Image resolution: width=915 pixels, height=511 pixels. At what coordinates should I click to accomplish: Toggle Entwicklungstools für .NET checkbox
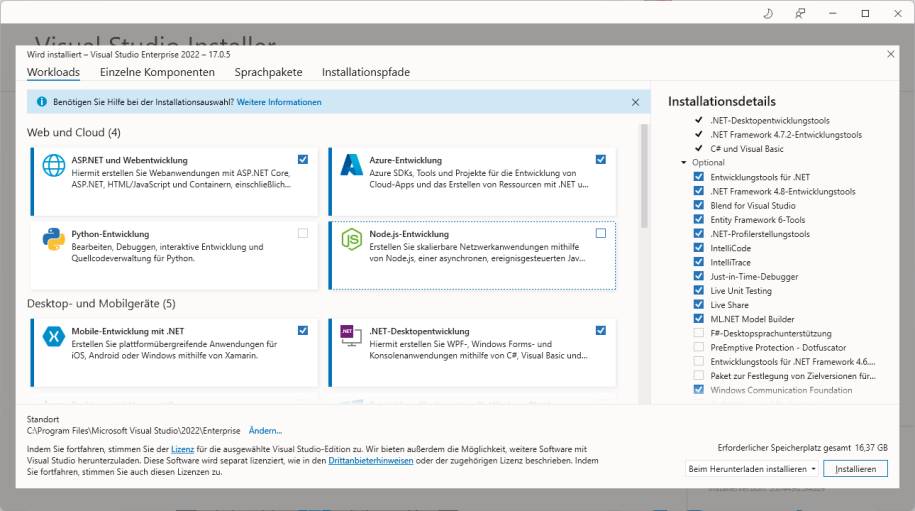pos(699,176)
